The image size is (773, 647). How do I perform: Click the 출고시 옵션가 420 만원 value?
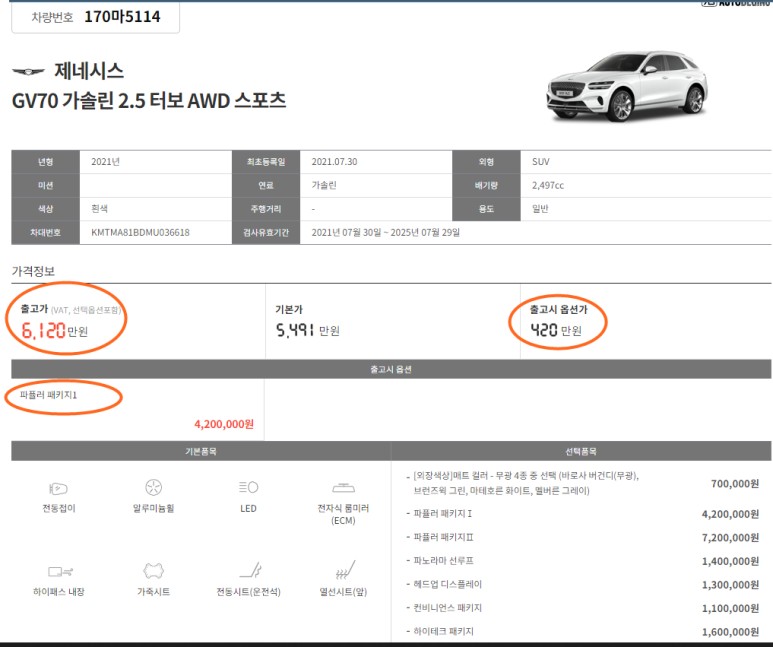pos(556,330)
